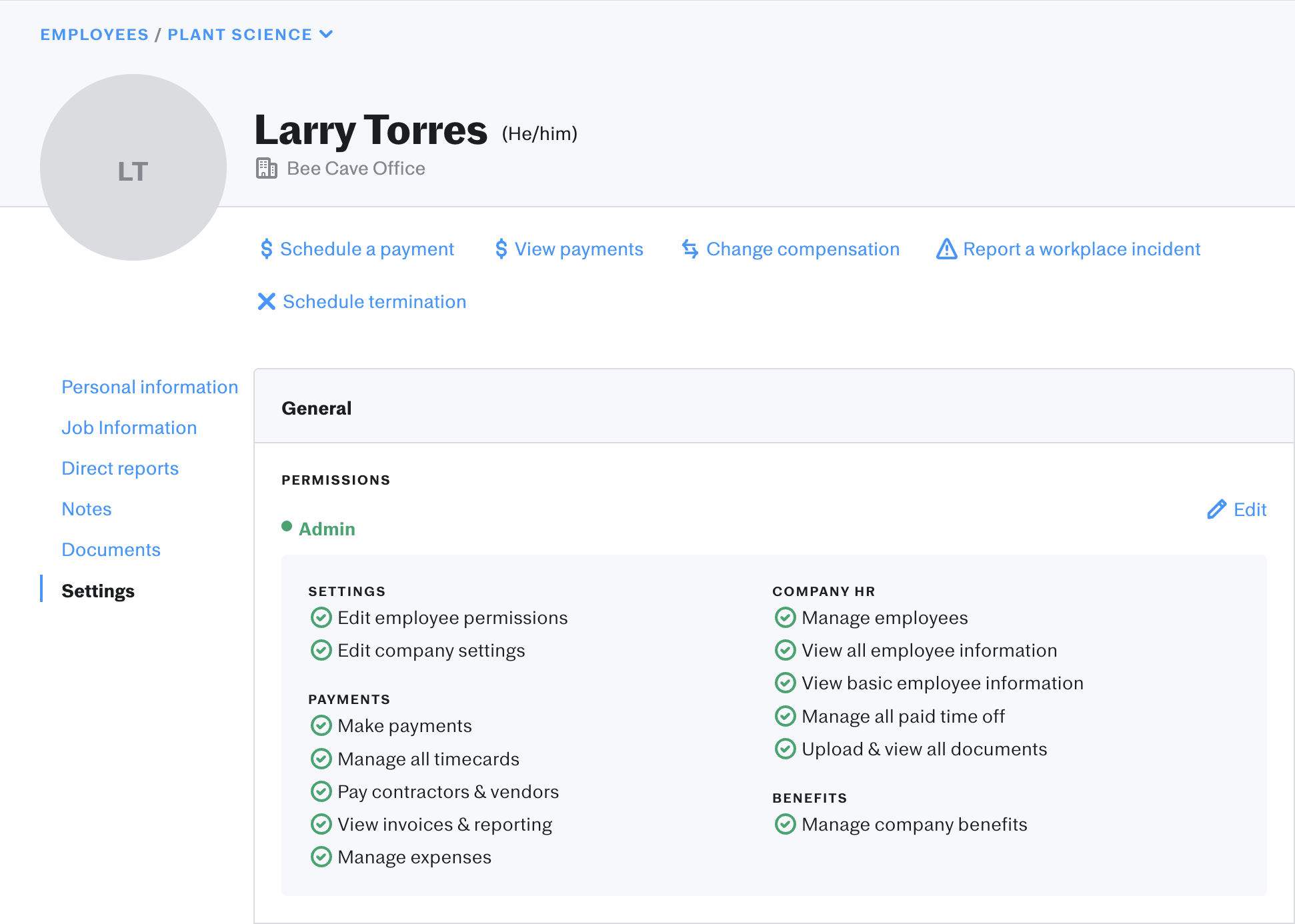Click the green status dot beside Admin

(x=287, y=527)
